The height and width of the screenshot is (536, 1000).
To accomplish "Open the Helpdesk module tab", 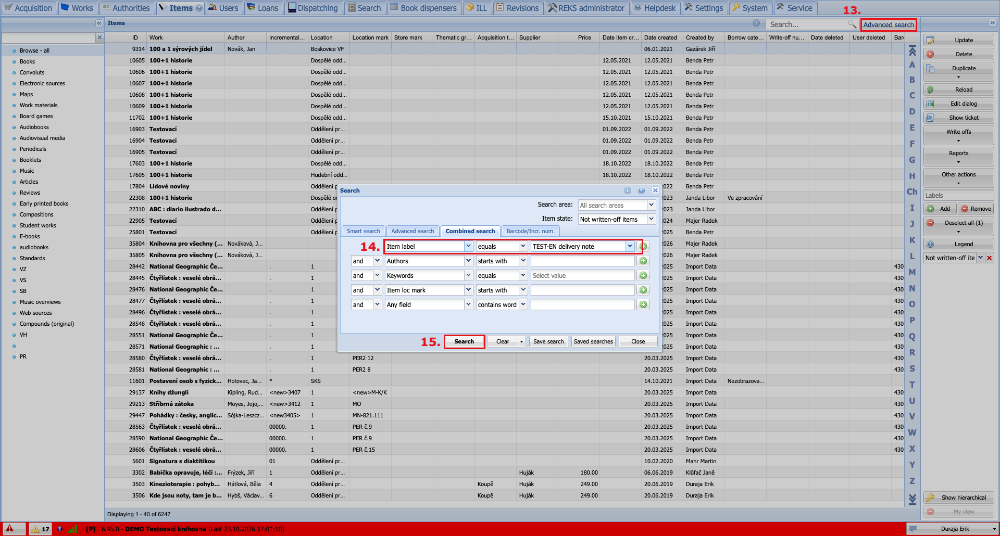I will [654, 8].
